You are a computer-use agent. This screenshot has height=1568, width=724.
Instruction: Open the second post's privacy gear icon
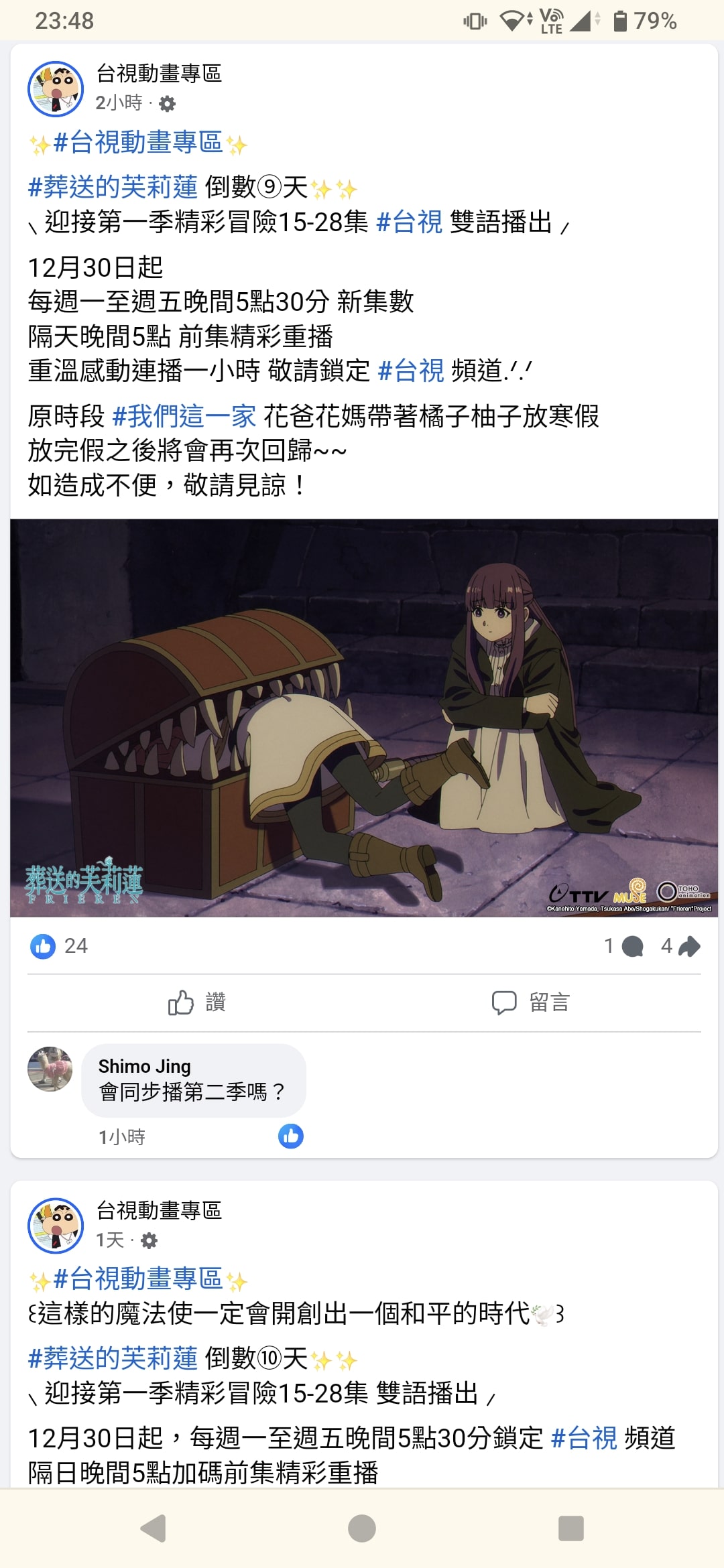point(149,1240)
